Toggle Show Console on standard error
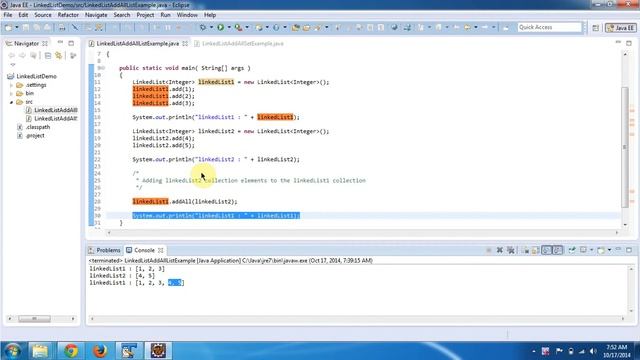640x360 pixels. tap(558, 250)
